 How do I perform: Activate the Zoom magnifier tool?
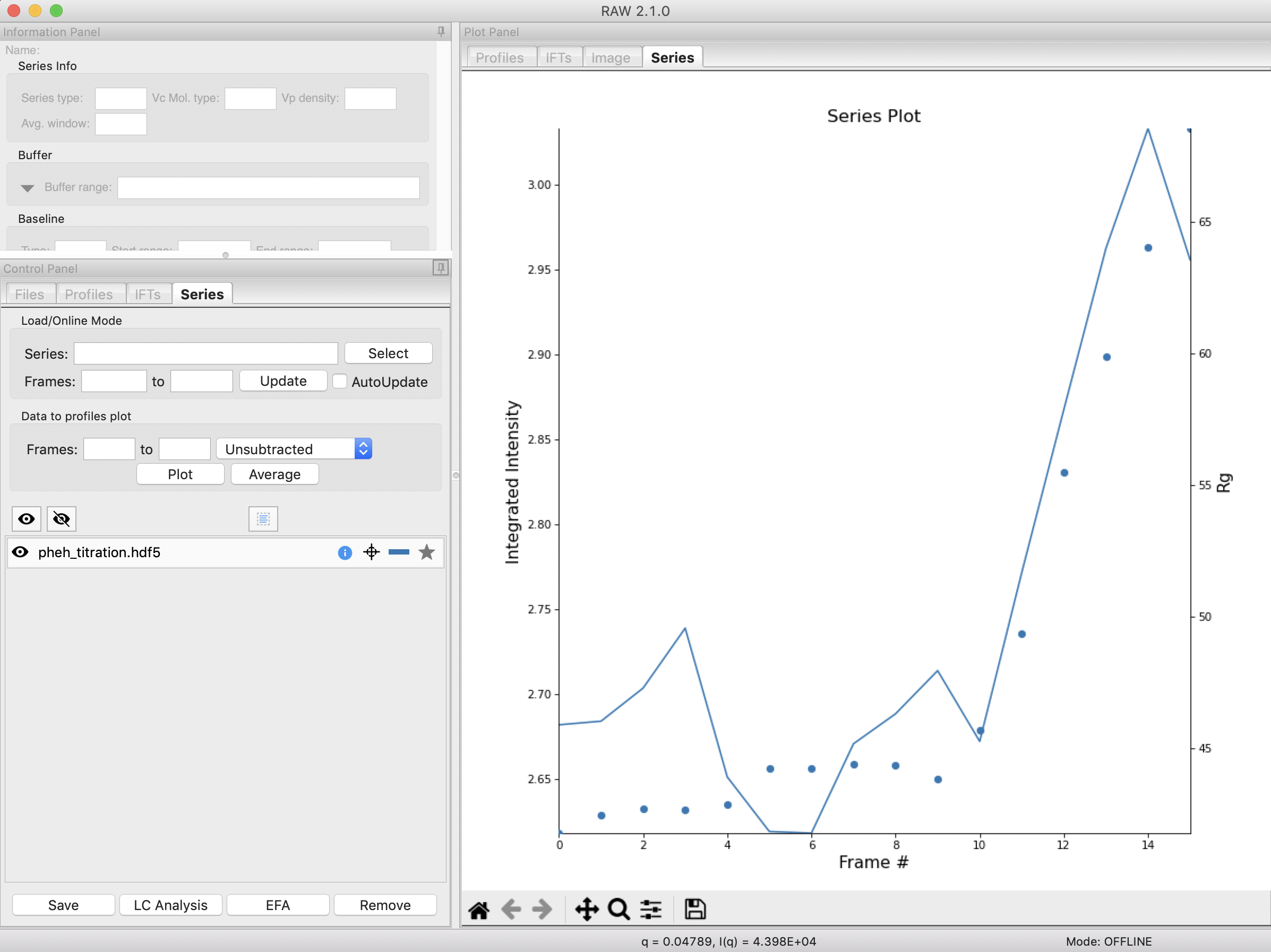619,910
